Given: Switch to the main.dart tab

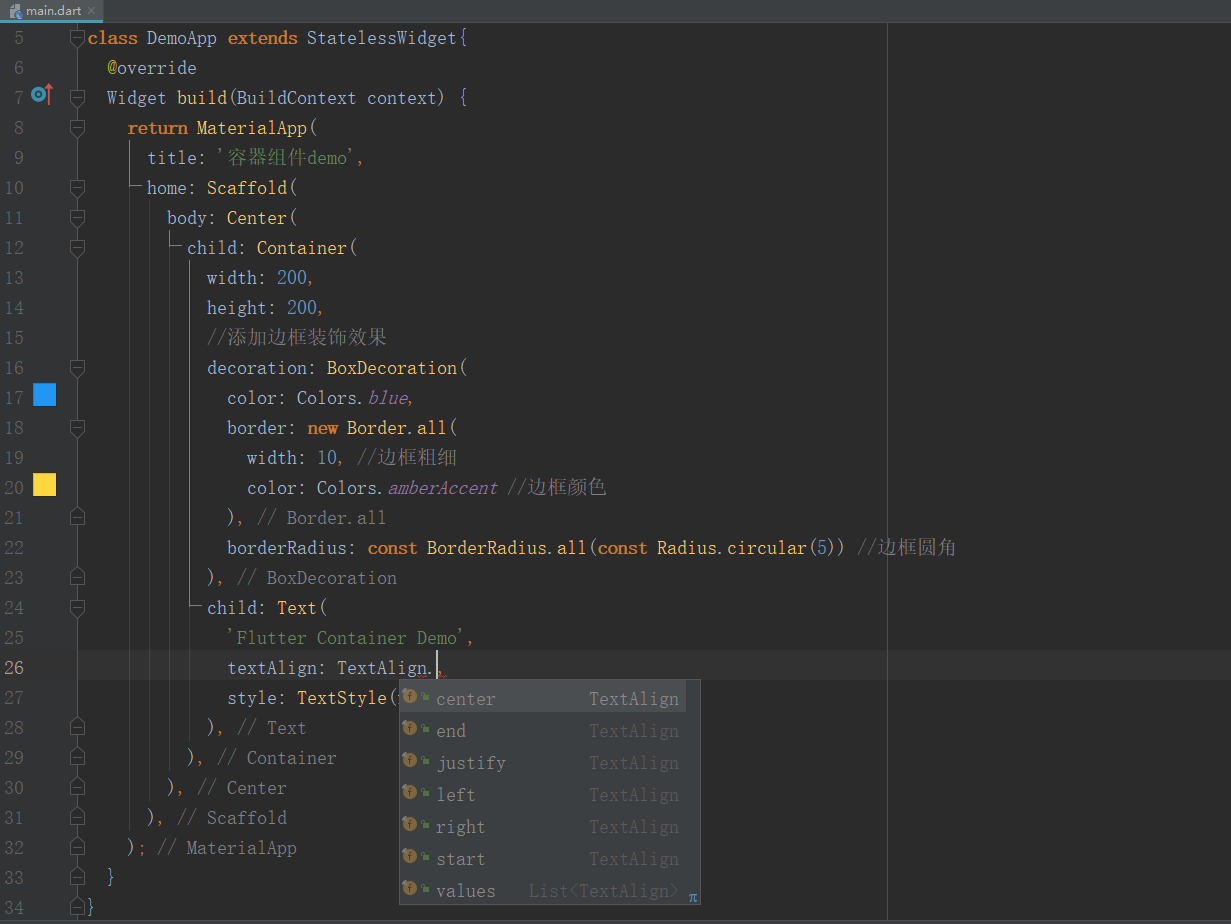Looking at the screenshot, I should pos(54,11).
